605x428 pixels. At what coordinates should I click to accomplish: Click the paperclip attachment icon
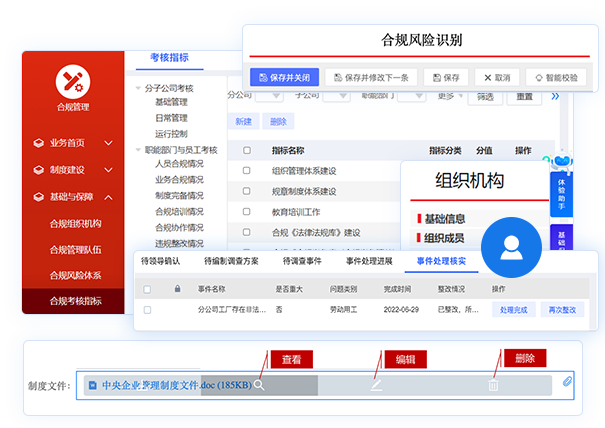coord(567,382)
